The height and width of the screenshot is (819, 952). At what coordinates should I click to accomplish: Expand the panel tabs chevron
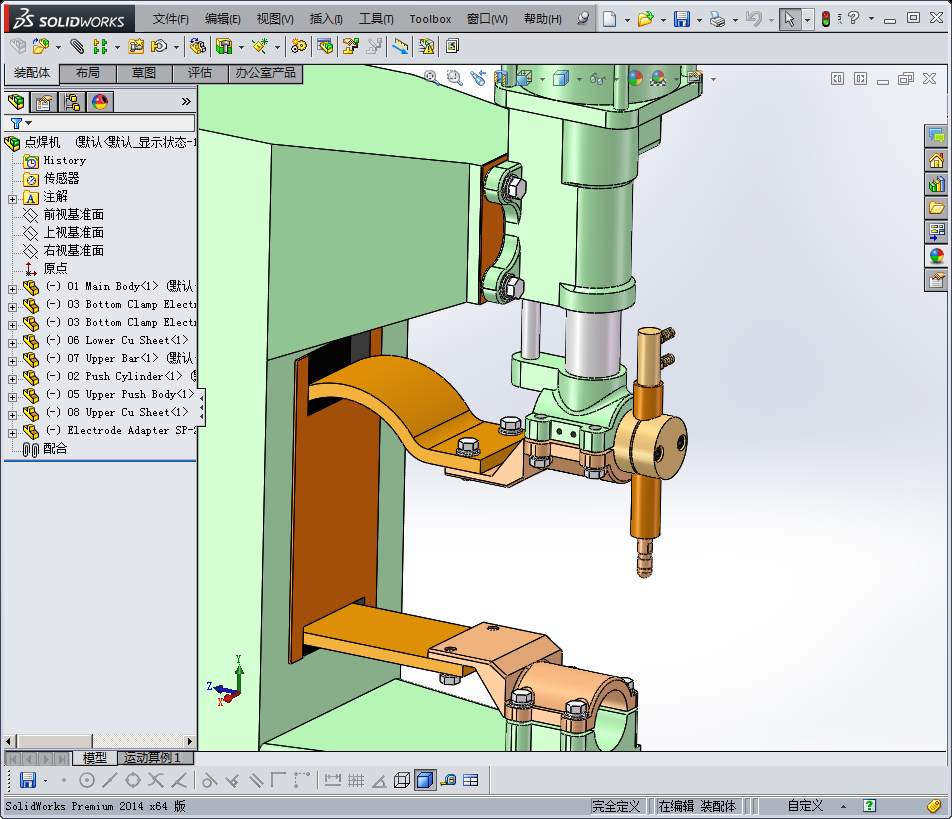click(x=186, y=102)
